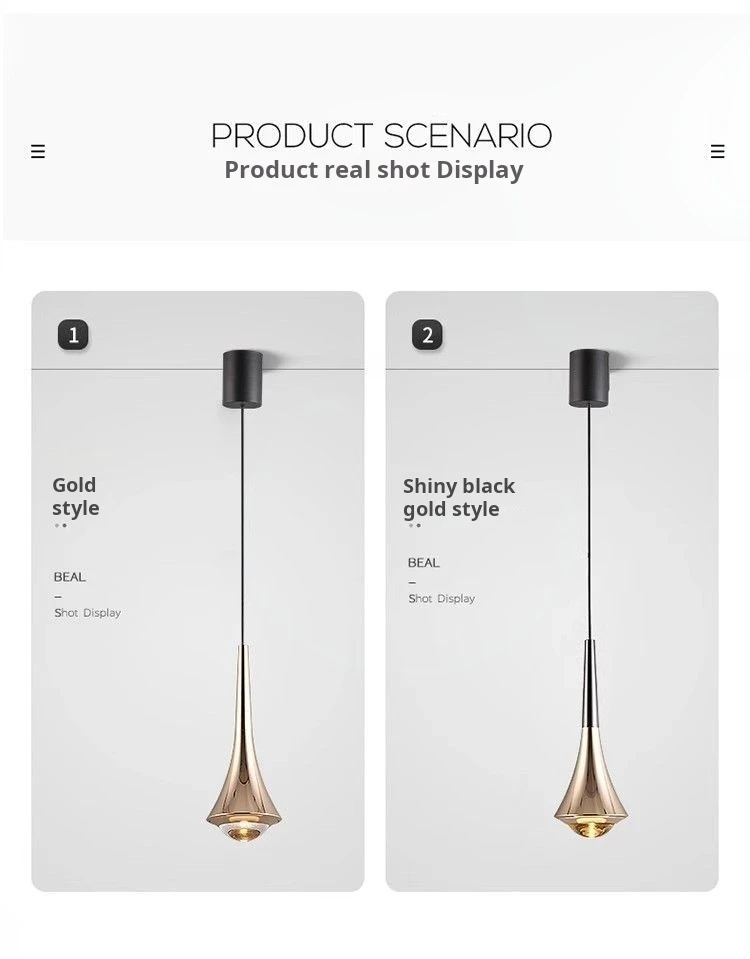The width and height of the screenshot is (750, 959).
Task: Select the Gold style label
Action: coord(75,497)
